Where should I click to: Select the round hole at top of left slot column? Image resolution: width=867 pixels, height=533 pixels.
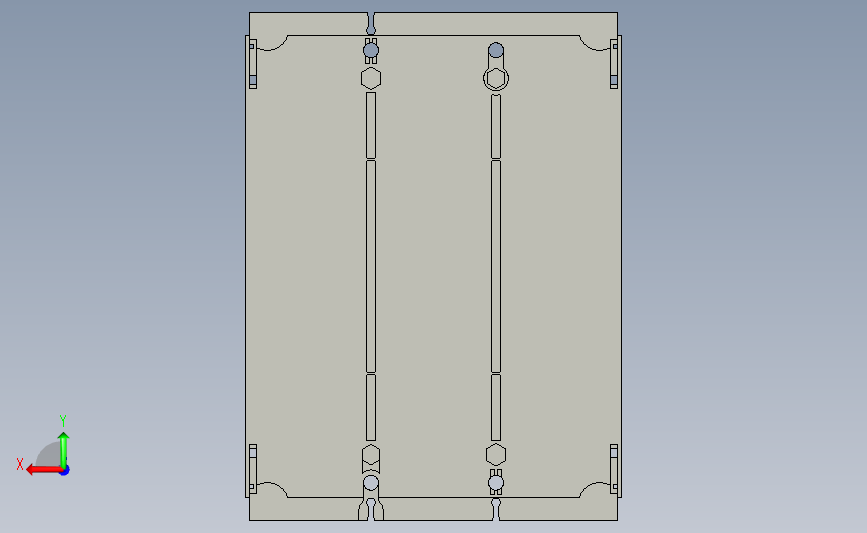coord(371,51)
